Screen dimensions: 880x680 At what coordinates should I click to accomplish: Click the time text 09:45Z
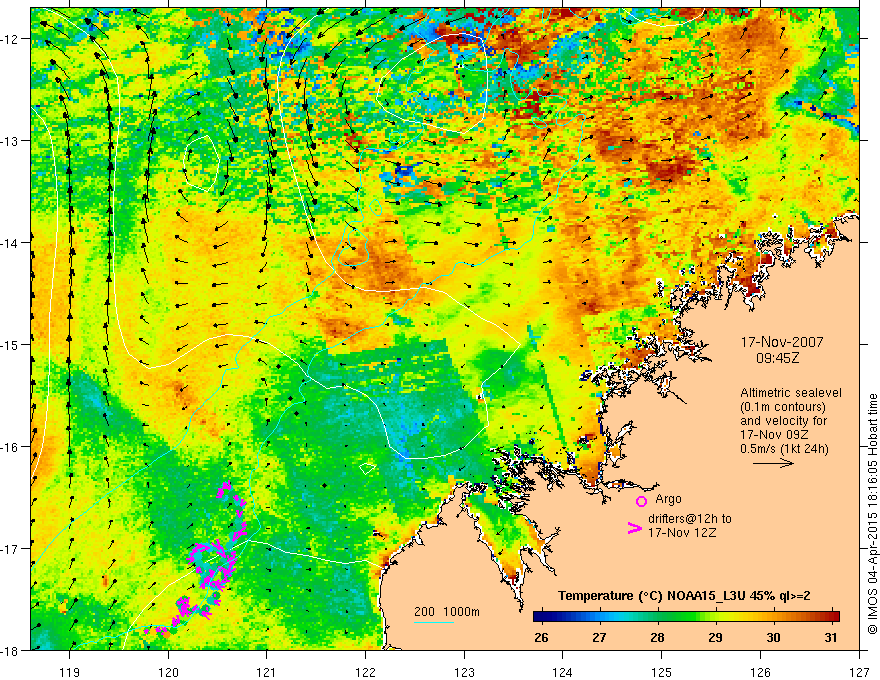pos(777,358)
